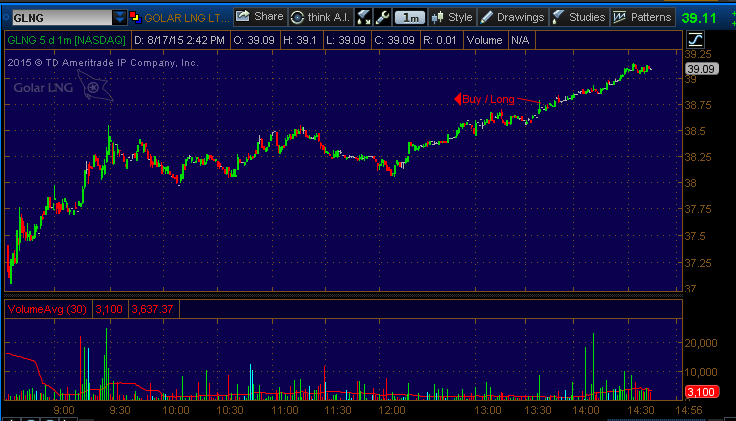Screen dimensions: 736x421
Task: Click the colored symbol-linking squares icon
Action: (135, 18)
